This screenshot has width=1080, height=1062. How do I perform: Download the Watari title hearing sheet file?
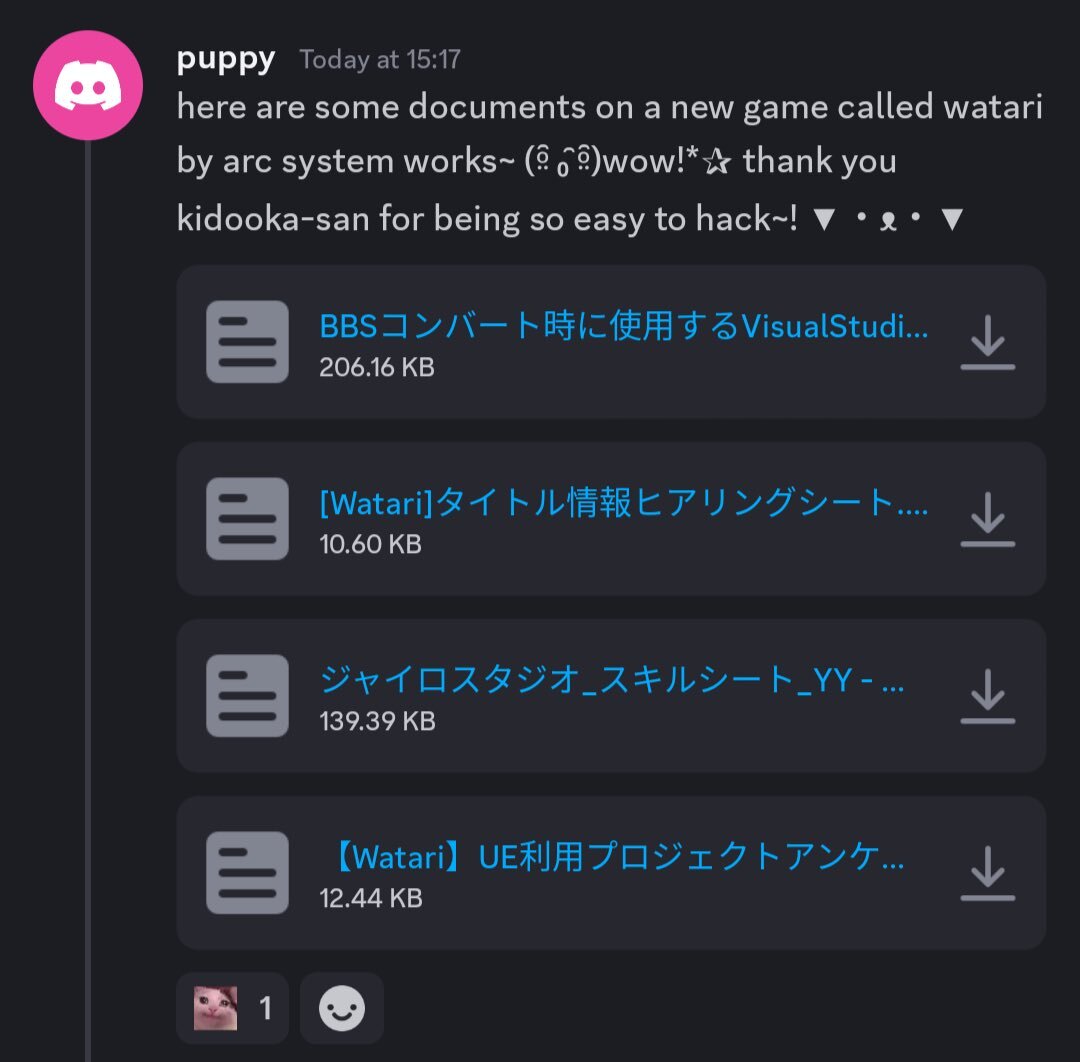[988, 519]
